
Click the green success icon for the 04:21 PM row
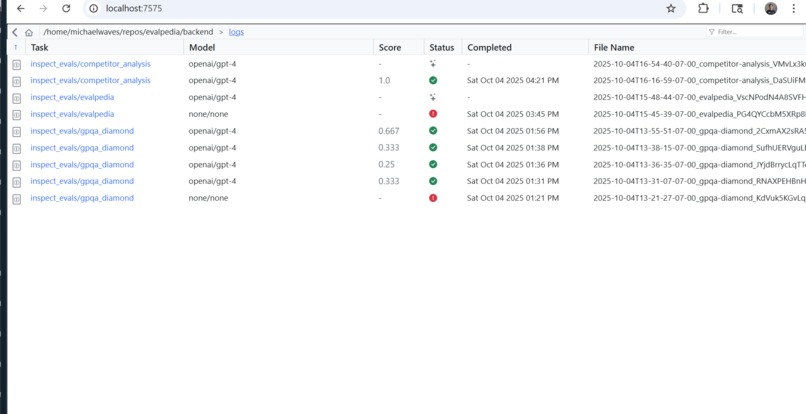click(x=433, y=80)
